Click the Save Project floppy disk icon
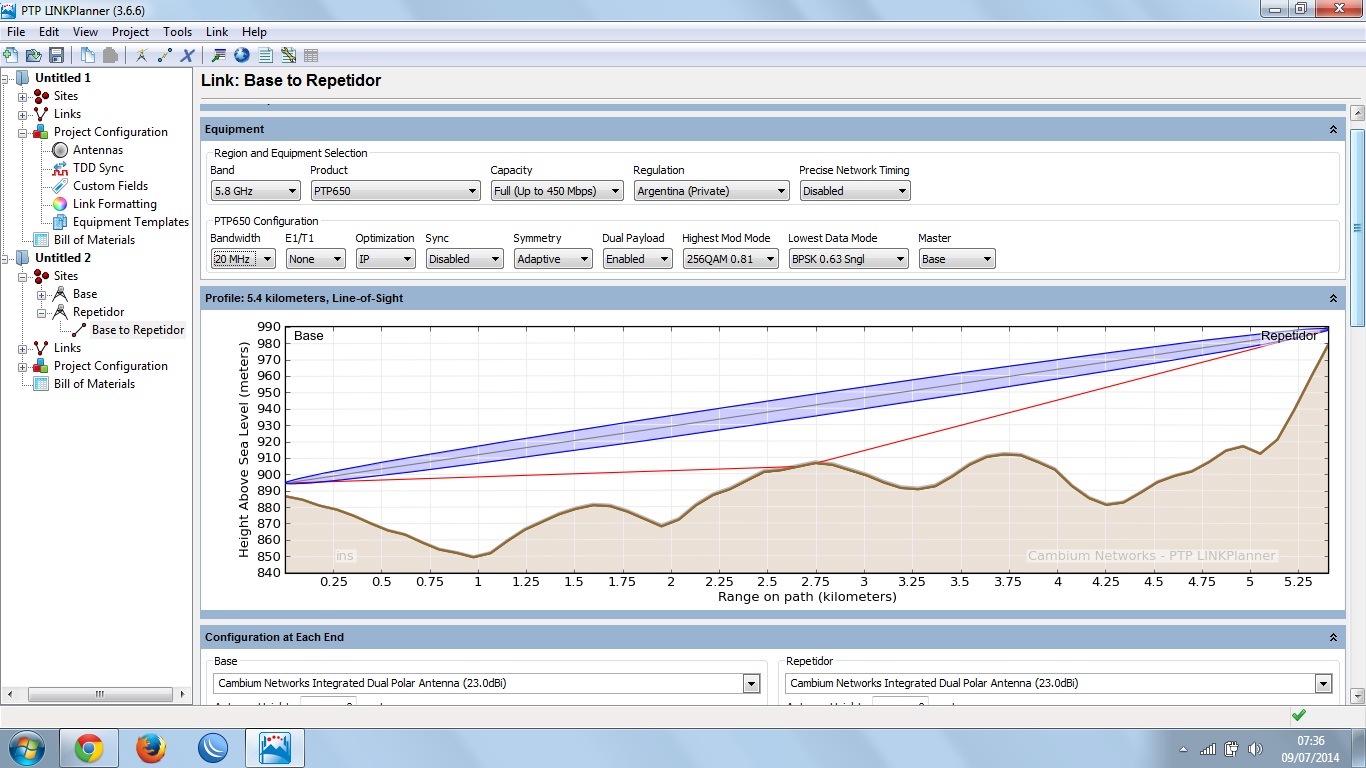 click(56, 56)
